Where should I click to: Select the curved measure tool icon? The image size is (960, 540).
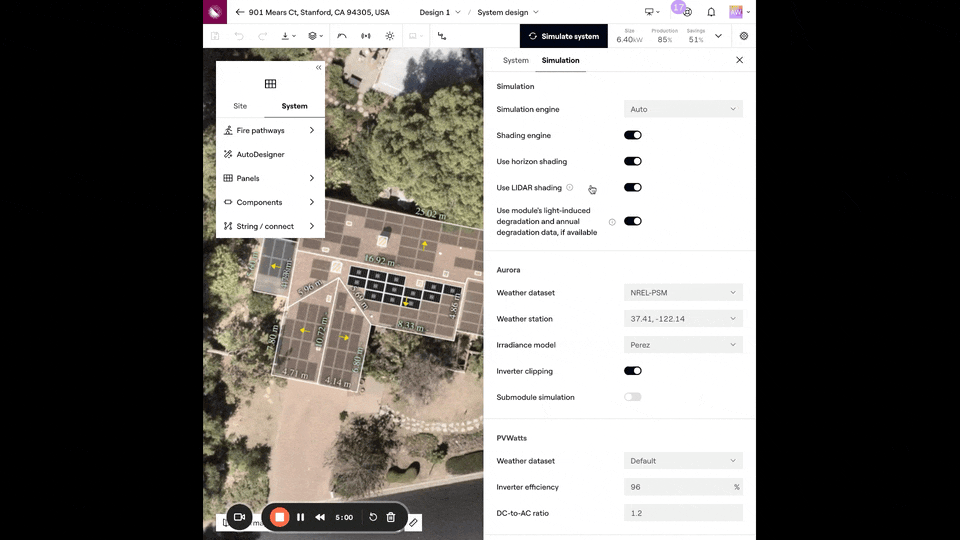342,36
